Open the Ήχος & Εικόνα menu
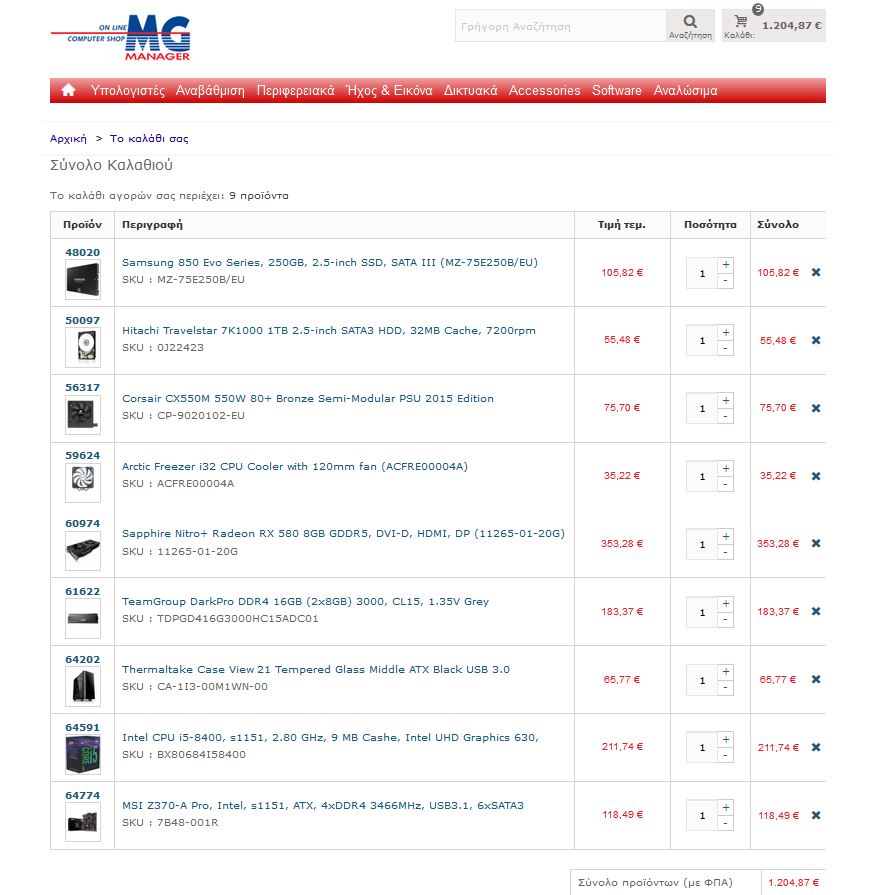This screenshot has height=895, width=871. [x=389, y=91]
